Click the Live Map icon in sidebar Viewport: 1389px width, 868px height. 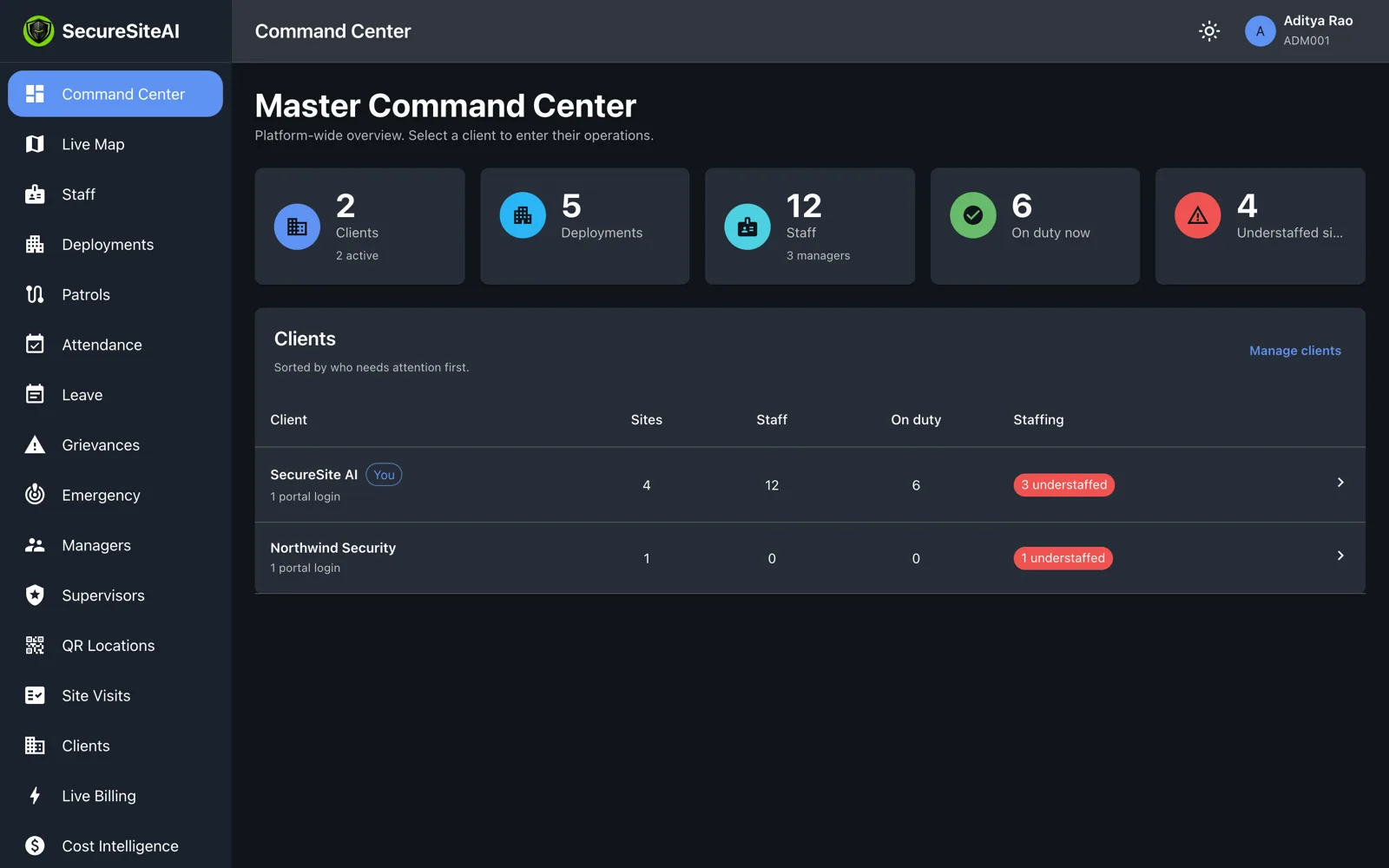(35, 144)
